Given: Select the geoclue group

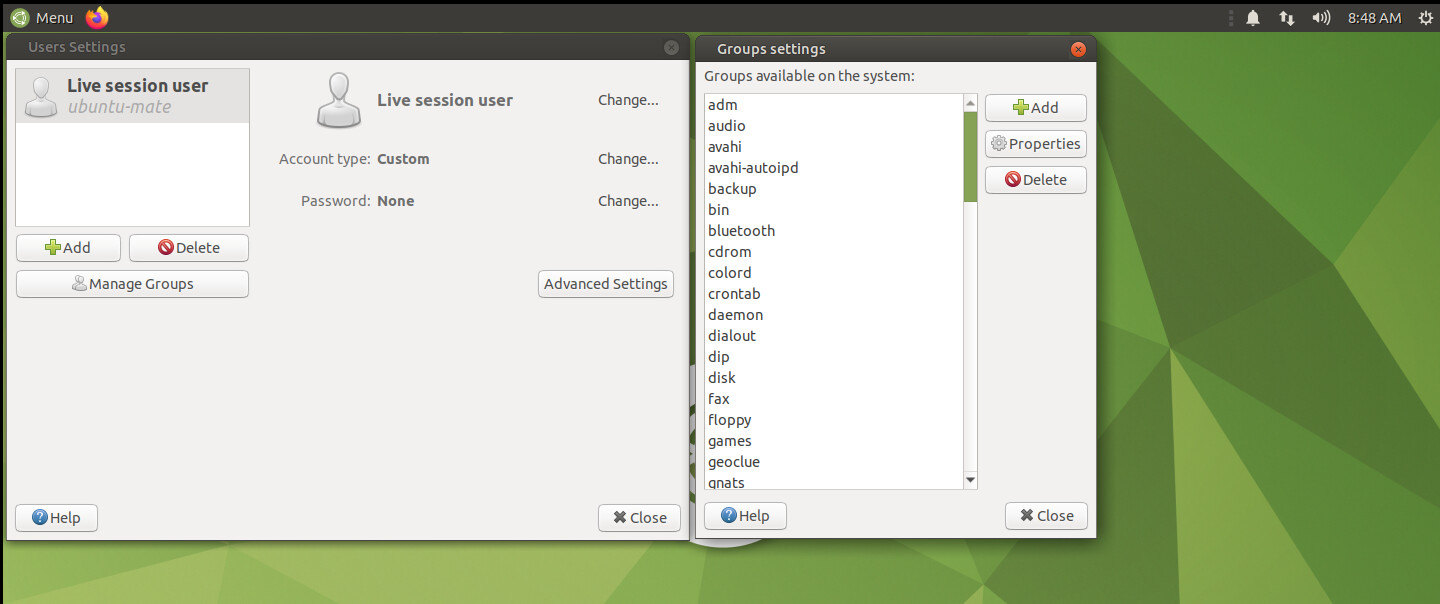Looking at the screenshot, I should point(834,462).
